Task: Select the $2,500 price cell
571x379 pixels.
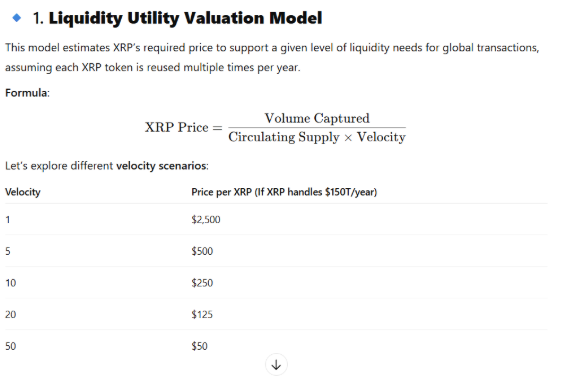Action: 206,220
